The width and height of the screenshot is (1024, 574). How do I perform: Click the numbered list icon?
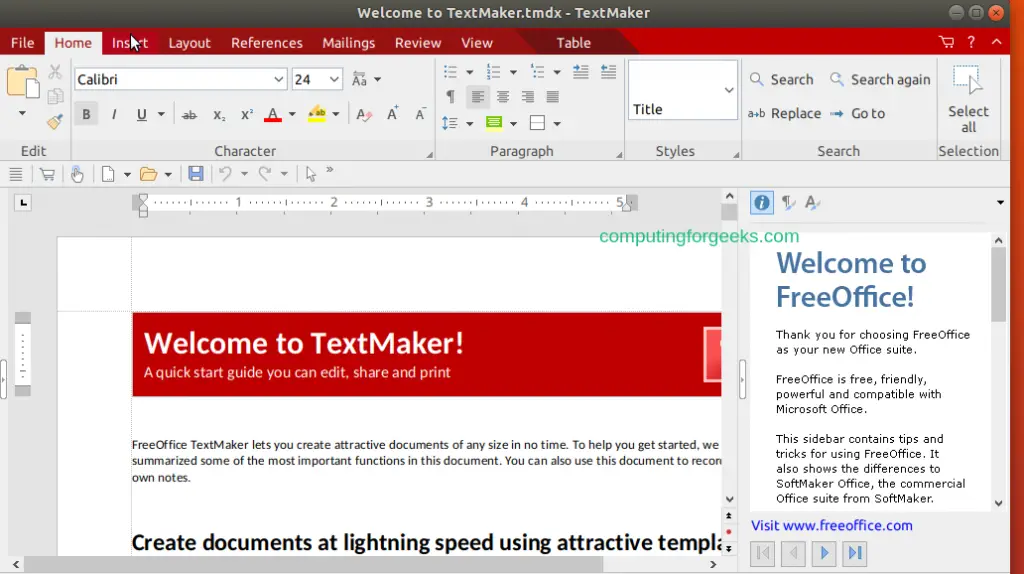click(x=494, y=72)
